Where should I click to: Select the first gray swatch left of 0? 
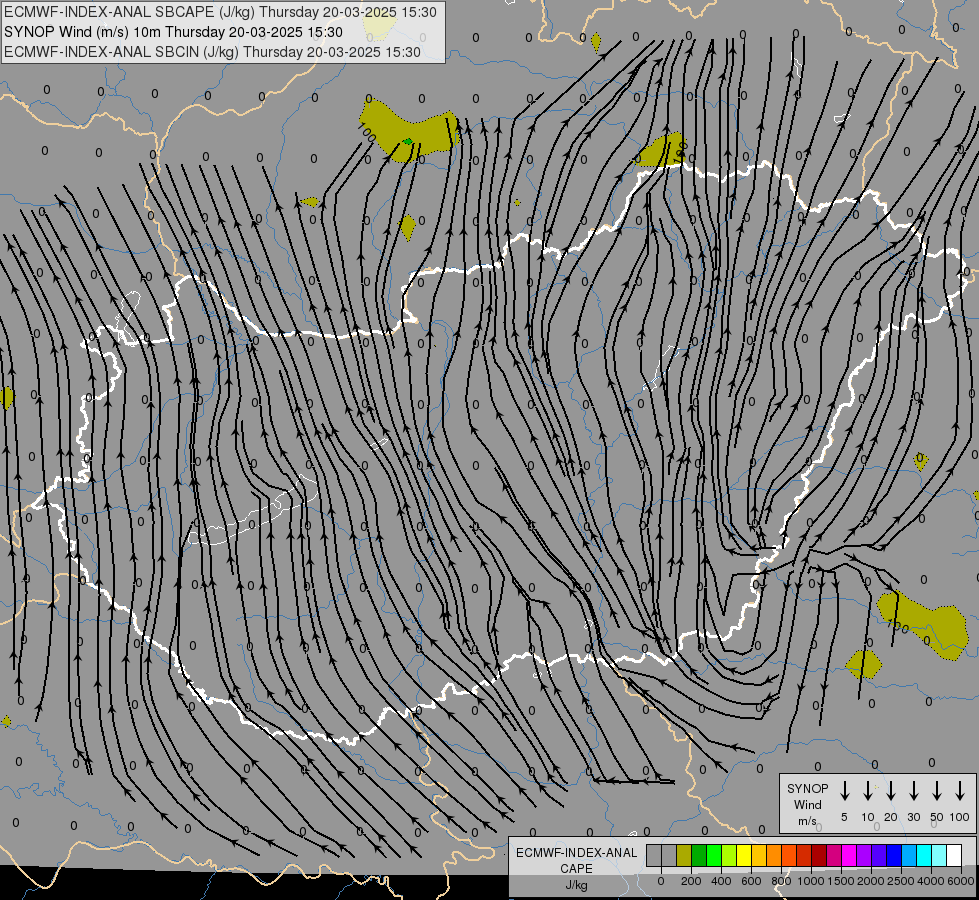pyautogui.click(x=654, y=855)
